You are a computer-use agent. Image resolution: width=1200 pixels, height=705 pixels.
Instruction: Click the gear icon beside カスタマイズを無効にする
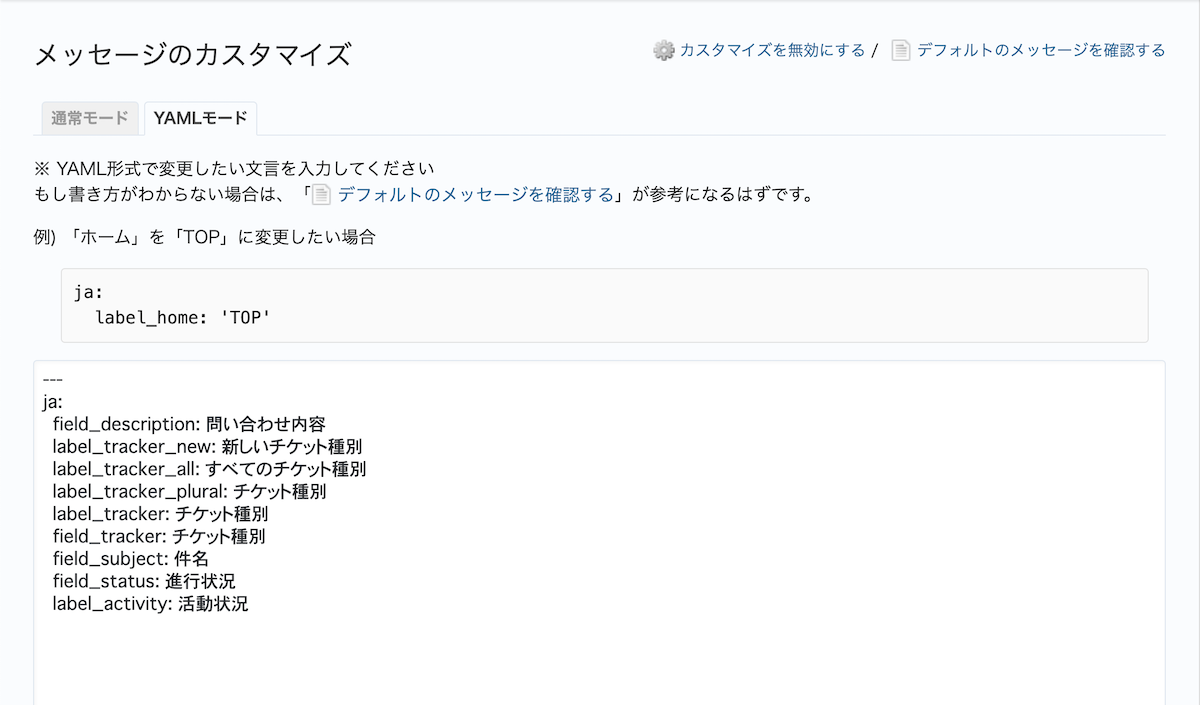pyautogui.click(x=664, y=50)
